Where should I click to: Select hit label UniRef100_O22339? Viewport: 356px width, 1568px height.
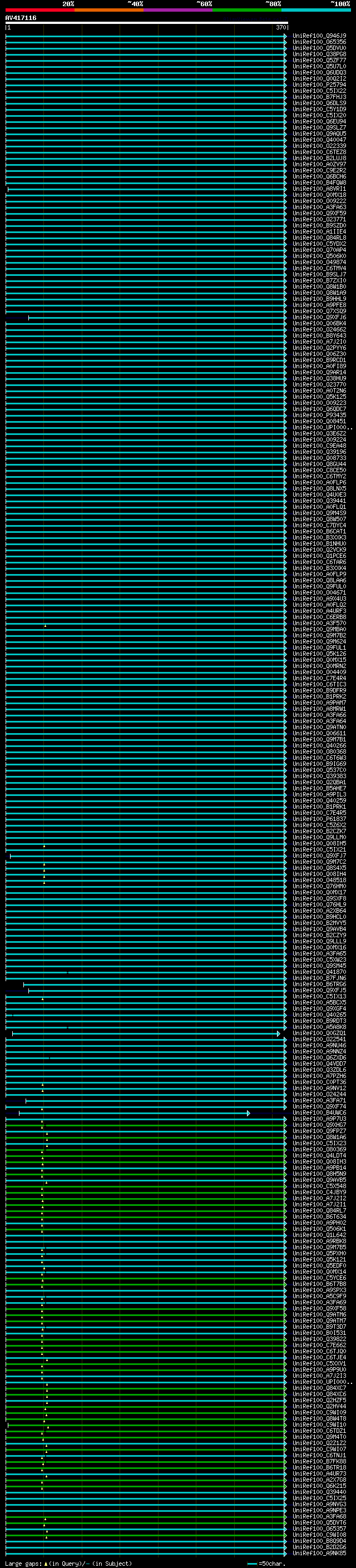tap(319, 146)
